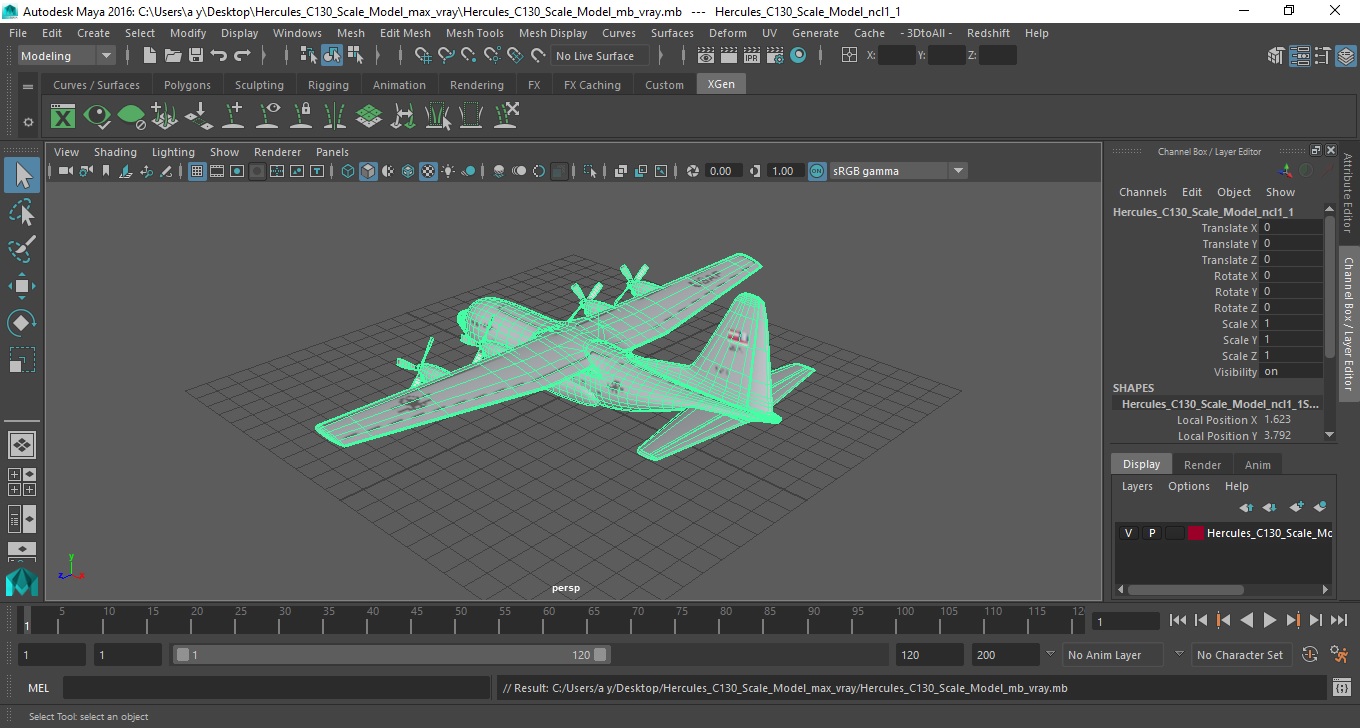Select the Select Tool arrow in toolbox
Screen dimensions: 1360x728
click(x=22, y=176)
